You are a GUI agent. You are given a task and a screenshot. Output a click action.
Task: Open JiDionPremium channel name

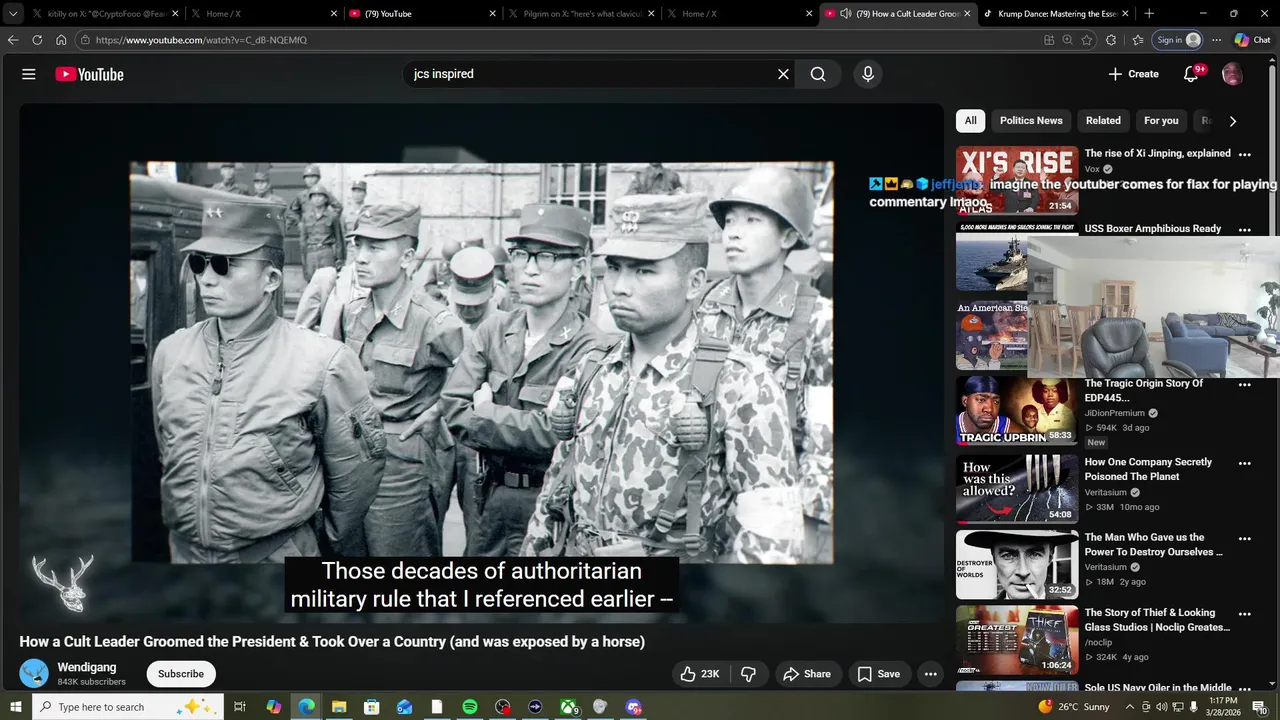pyautogui.click(x=1114, y=413)
